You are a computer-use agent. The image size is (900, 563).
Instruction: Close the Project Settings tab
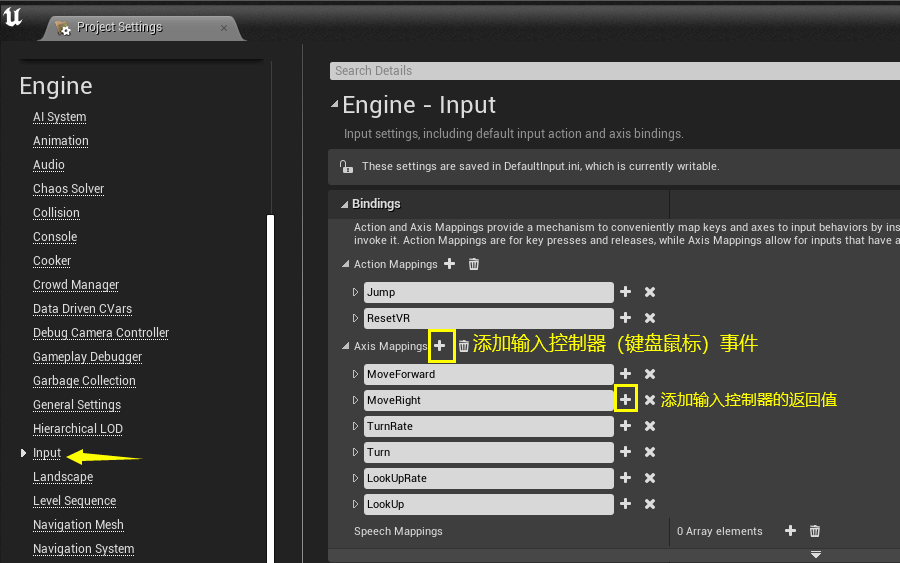tap(224, 28)
